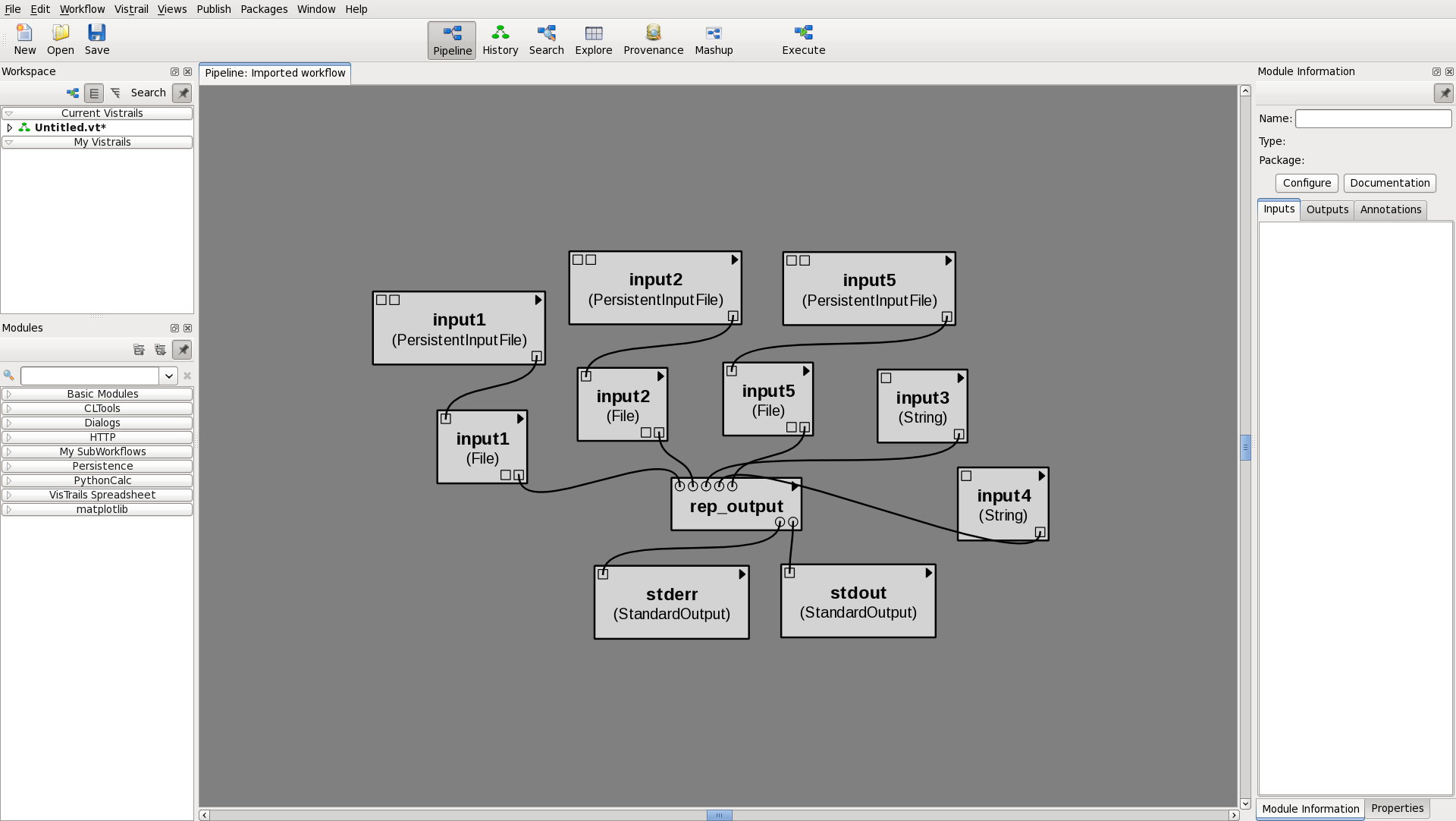Expand the Untitled.vt tree item
Screen dimensions: 1456x821
click(9, 127)
